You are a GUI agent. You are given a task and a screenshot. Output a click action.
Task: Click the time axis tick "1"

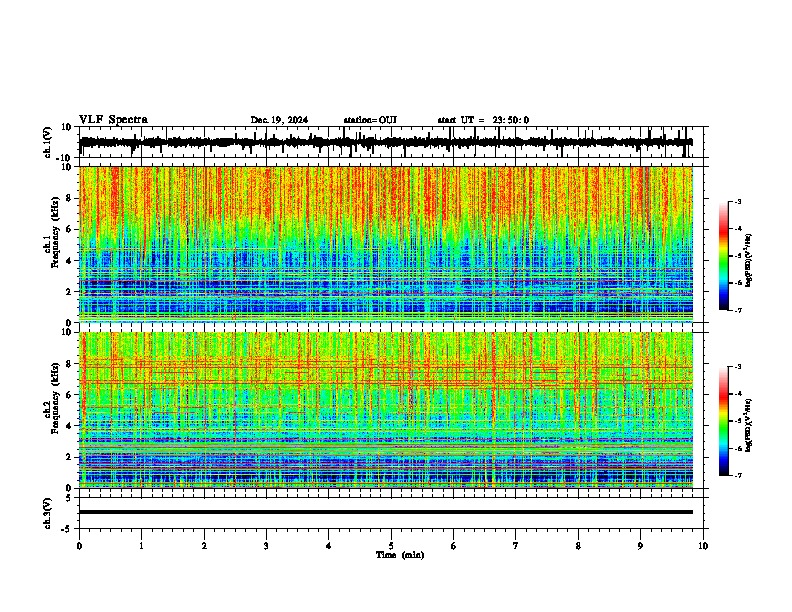(141, 546)
